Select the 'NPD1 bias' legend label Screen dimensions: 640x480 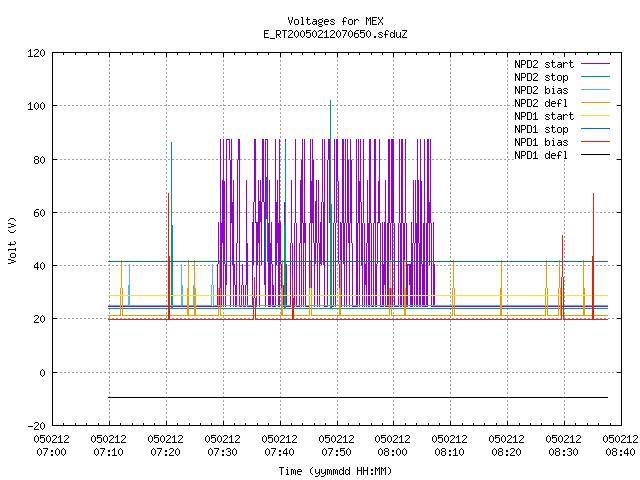click(x=541, y=142)
